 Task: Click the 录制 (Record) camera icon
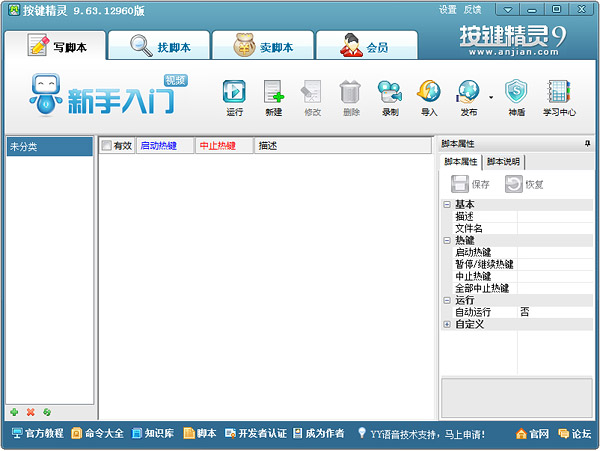[x=389, y=94]
